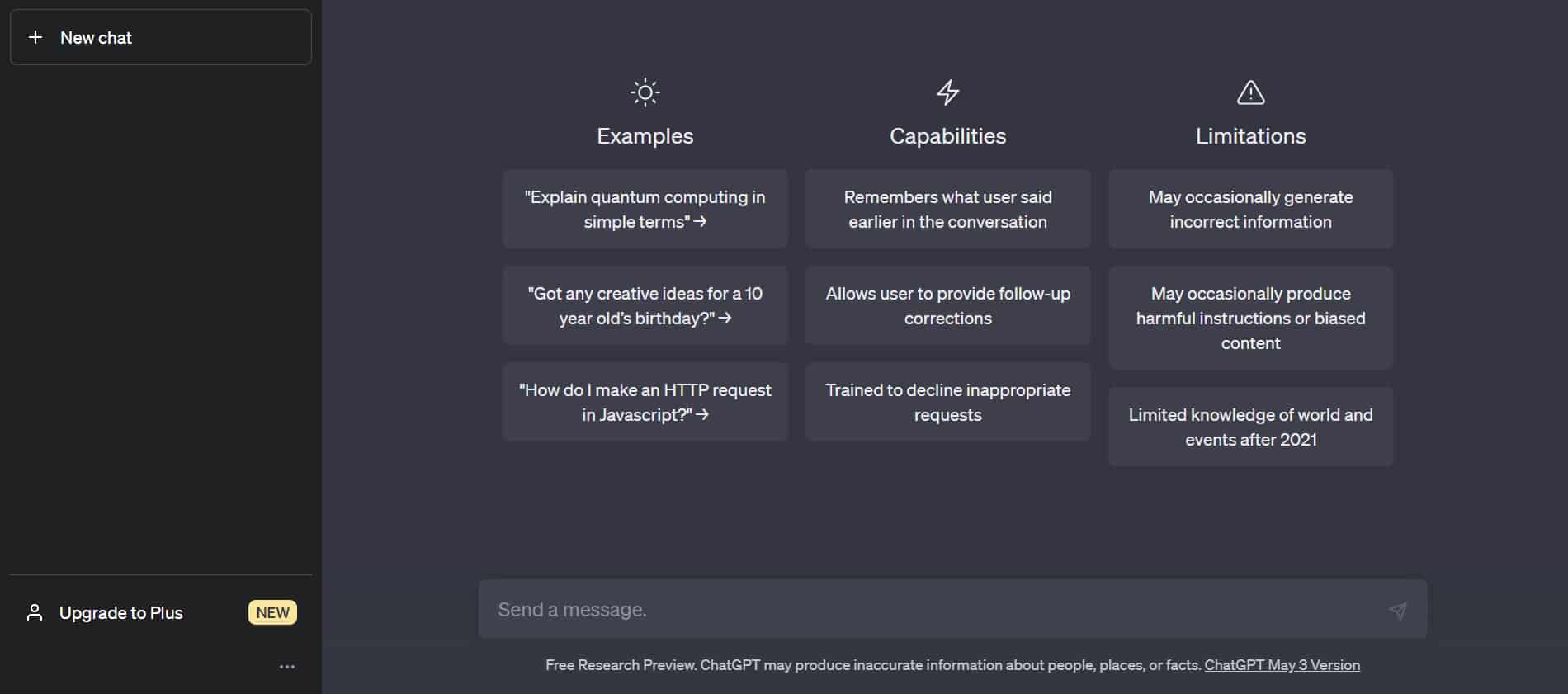Pick the 10 year old's birthday example
Image resolution: width=1568 pixels, height=694 pixels.
(645, 305)
